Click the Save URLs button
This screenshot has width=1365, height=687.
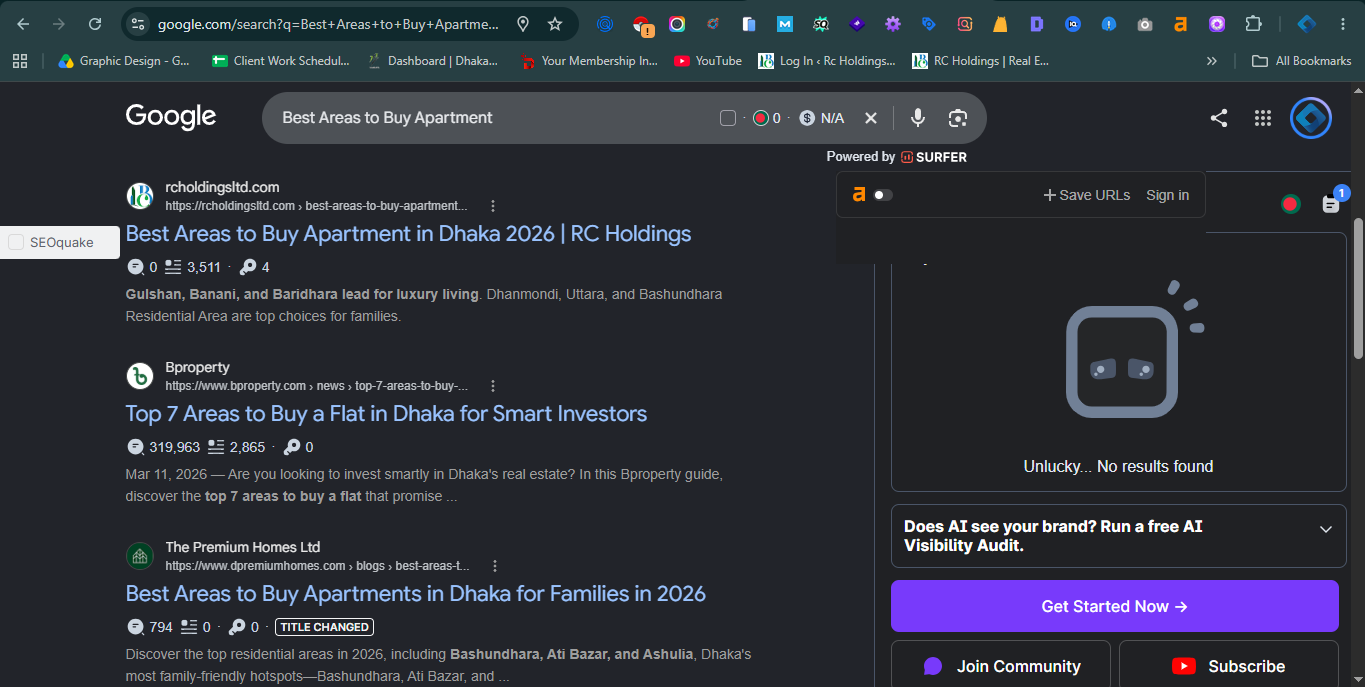coord(1087,195)
